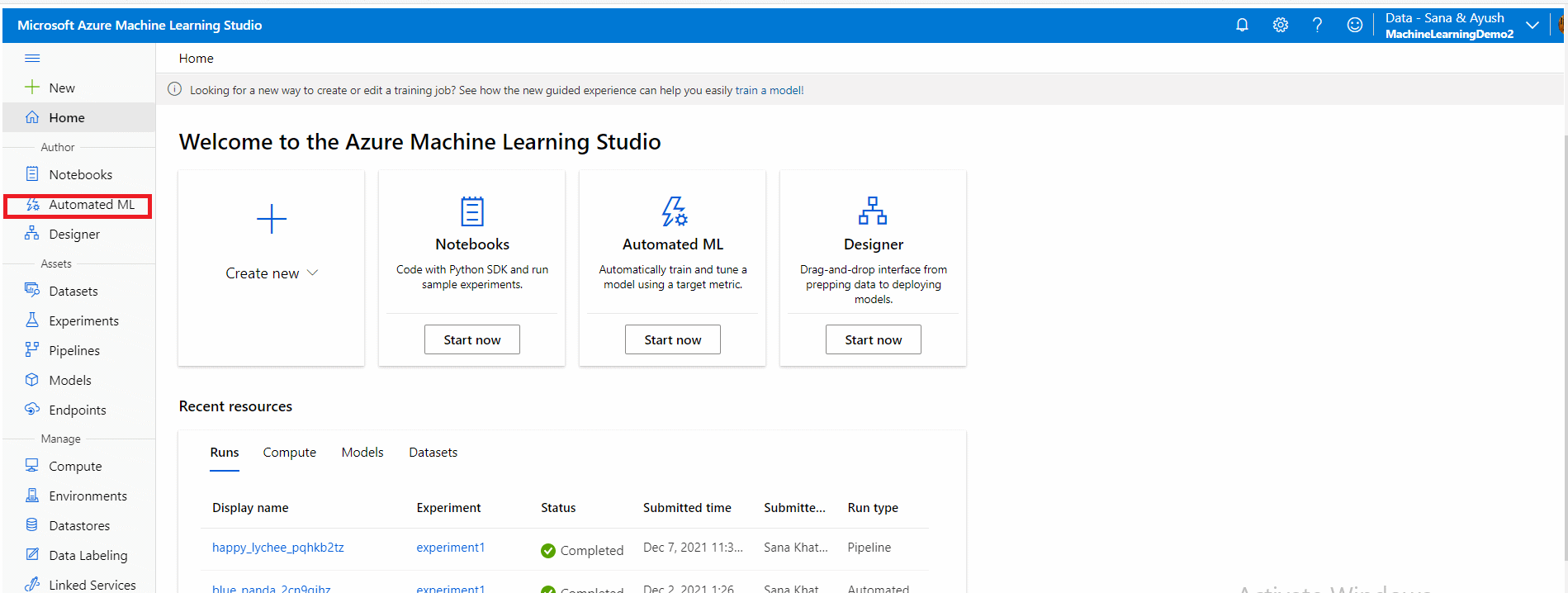Click the Automated ML sidebar icon

point(32,204)
